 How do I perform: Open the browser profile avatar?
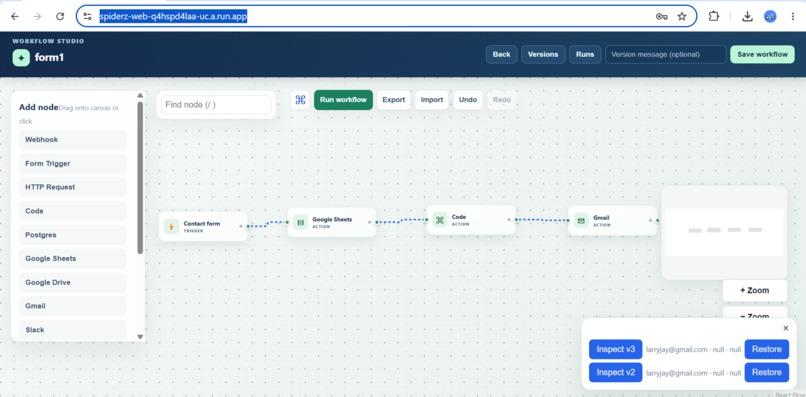[770, 16]
